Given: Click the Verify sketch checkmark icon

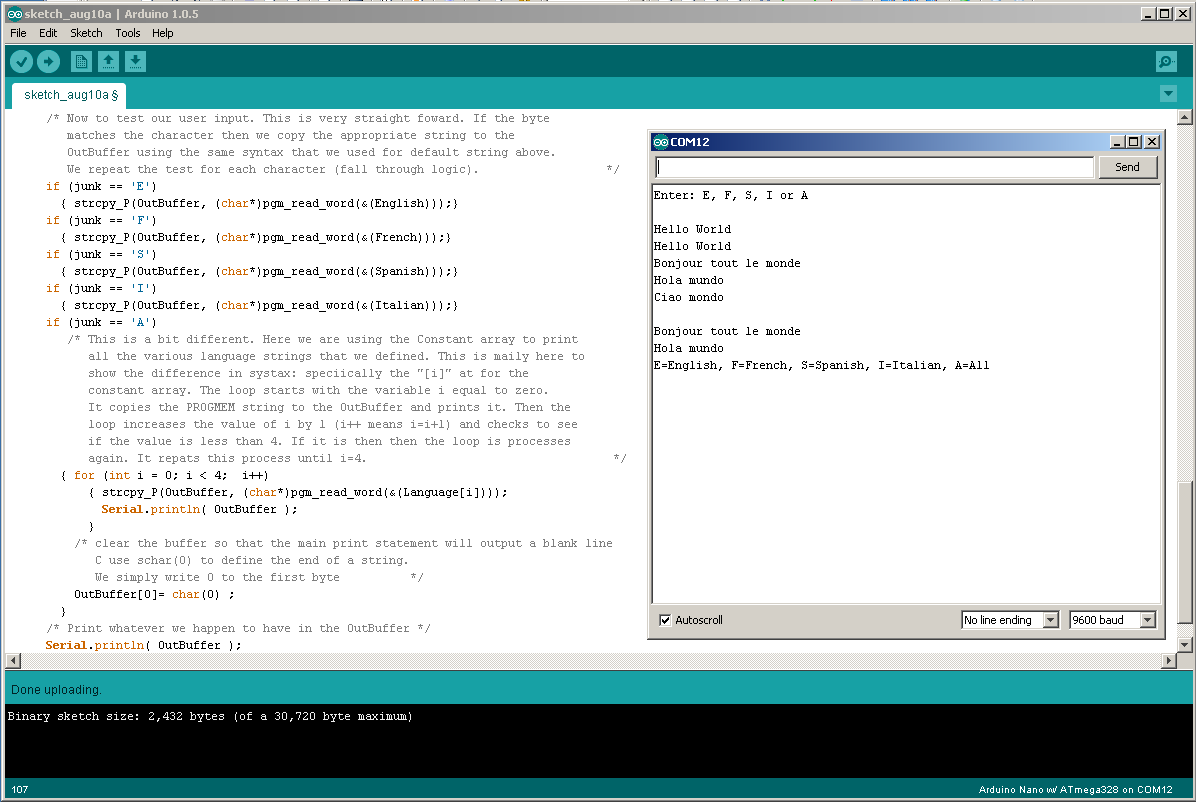Looking at the screenshot, I should coord(21,61).
